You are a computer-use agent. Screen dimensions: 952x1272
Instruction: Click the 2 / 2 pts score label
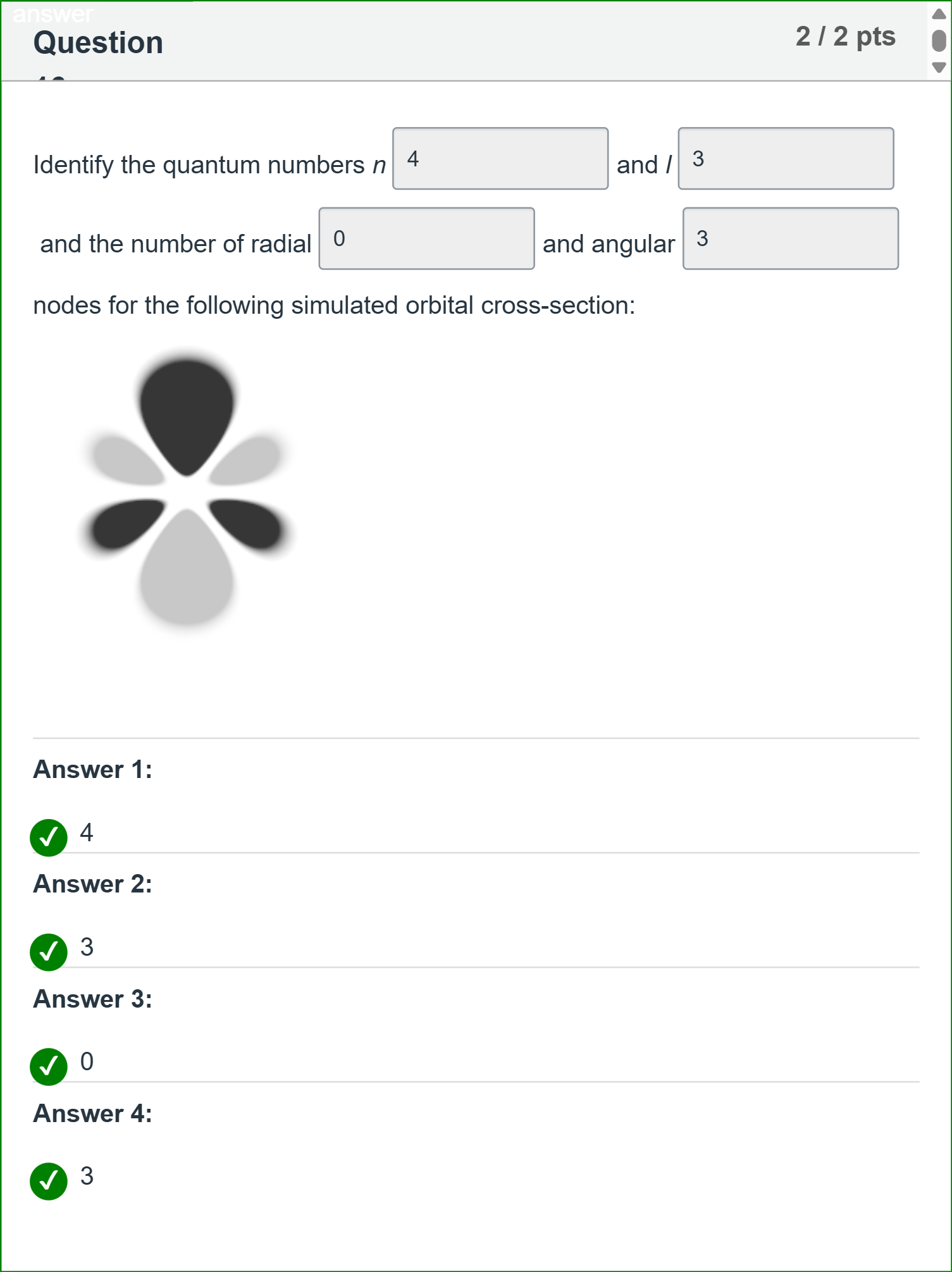coord(846,36)
